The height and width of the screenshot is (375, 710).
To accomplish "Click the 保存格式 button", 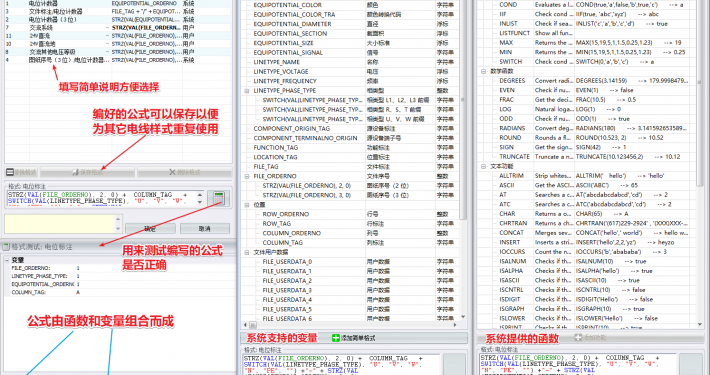I will coord(87,173).
